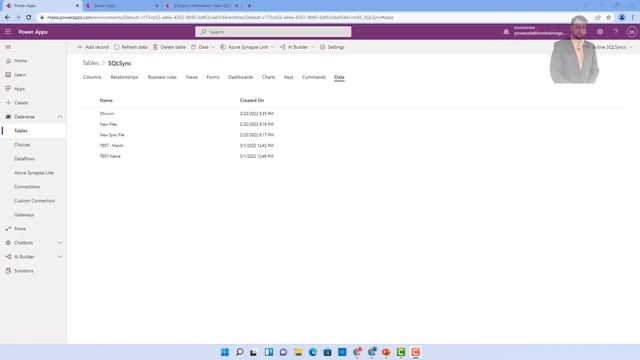
Task: Click the Power Apps search box
Action: click(x=273, y=32)
